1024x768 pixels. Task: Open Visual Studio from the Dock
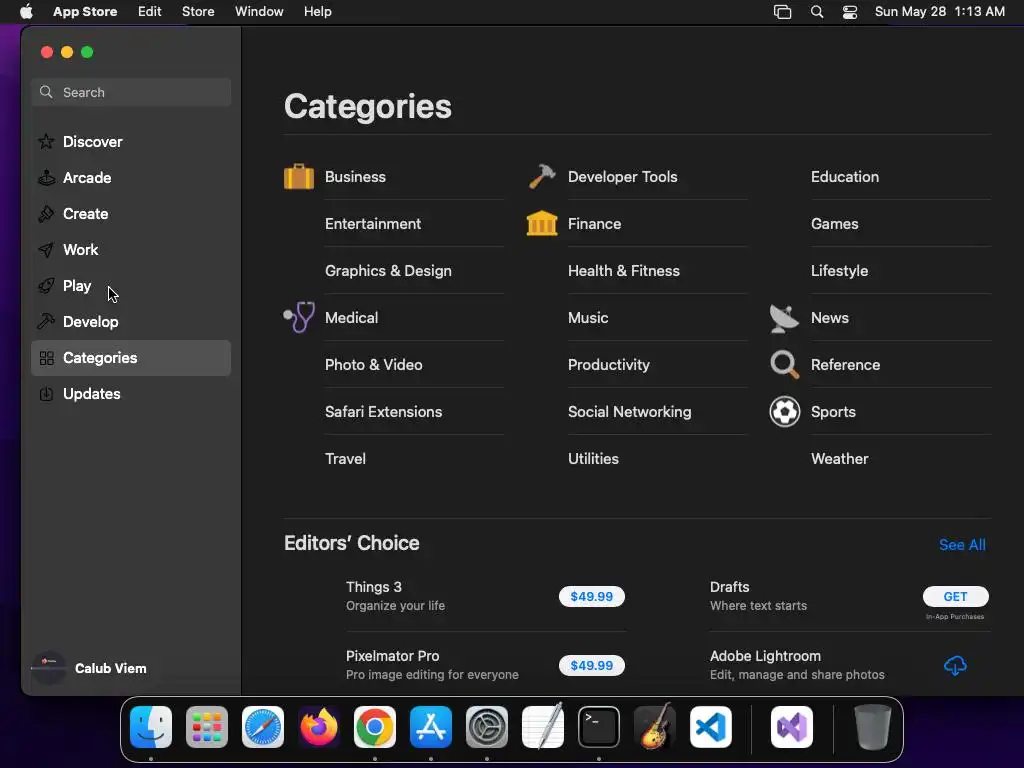tap(792, 727)
